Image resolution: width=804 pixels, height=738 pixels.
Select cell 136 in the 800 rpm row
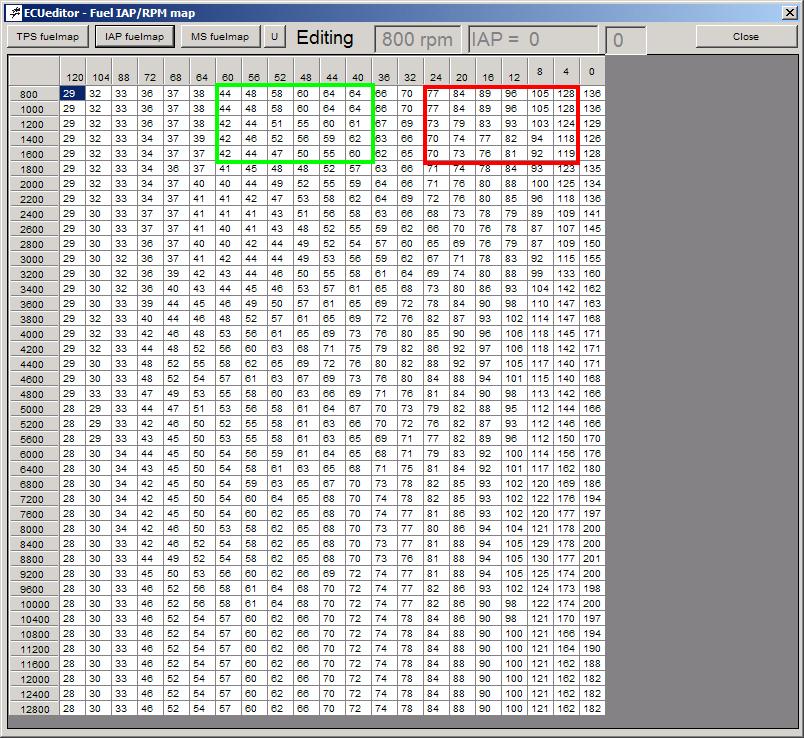(592, 94)
